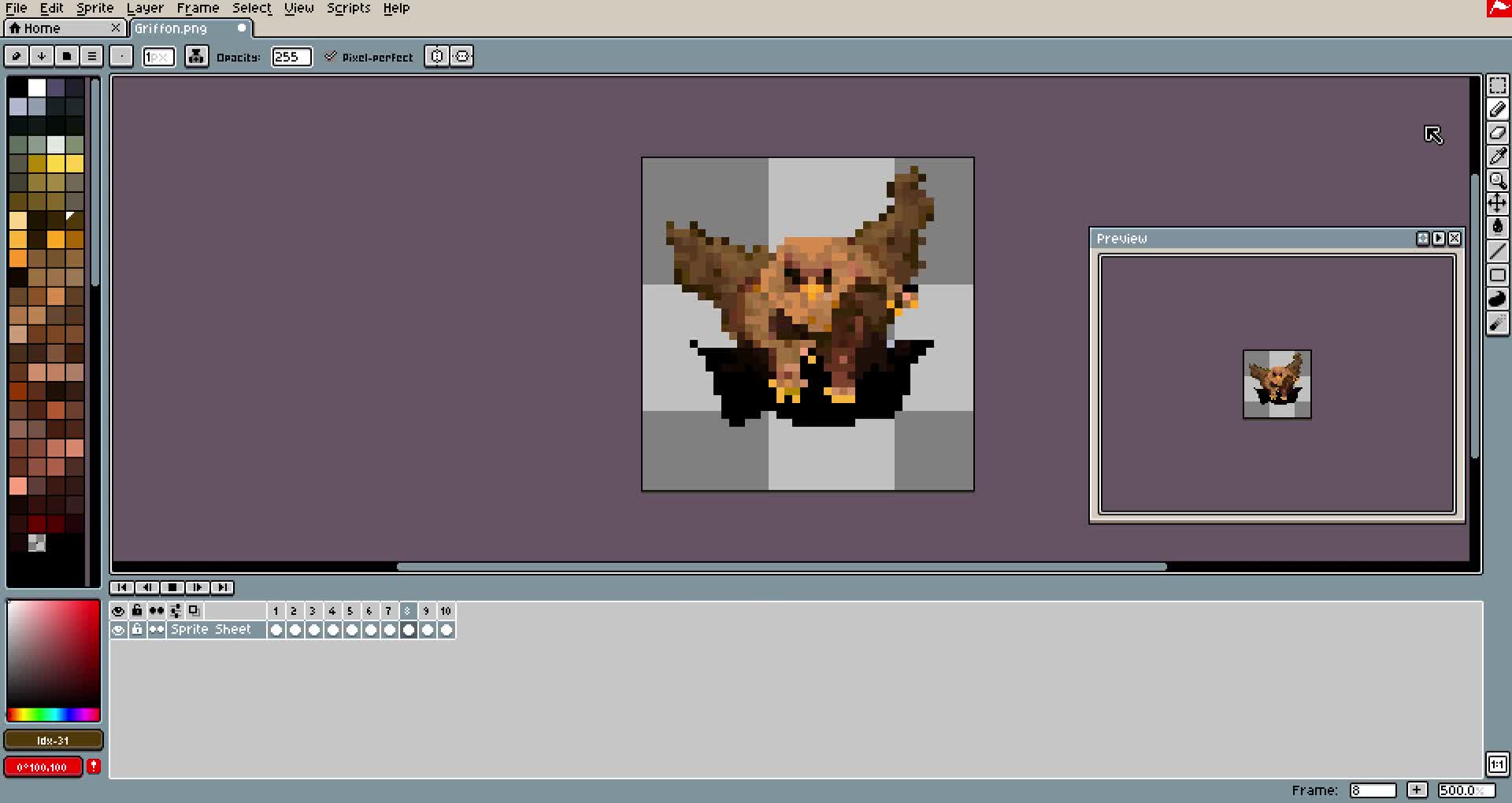Screen dimensions: 1512x803
Task: Select frame 3 in the timeline
Action: 312,611
